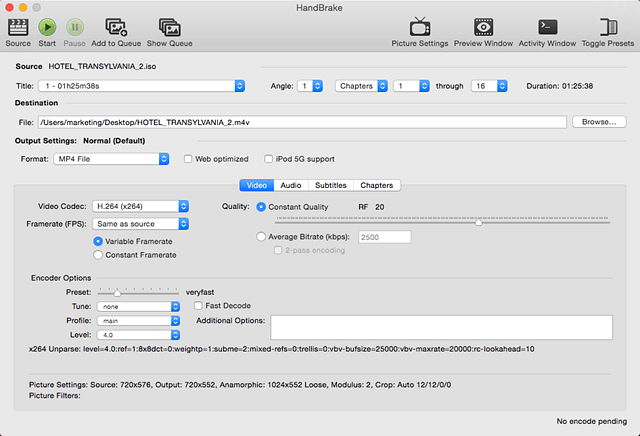
Task: Toggle the 2-pass encoding checkbox
Action: pyautogui.click(x=278, y=250)
